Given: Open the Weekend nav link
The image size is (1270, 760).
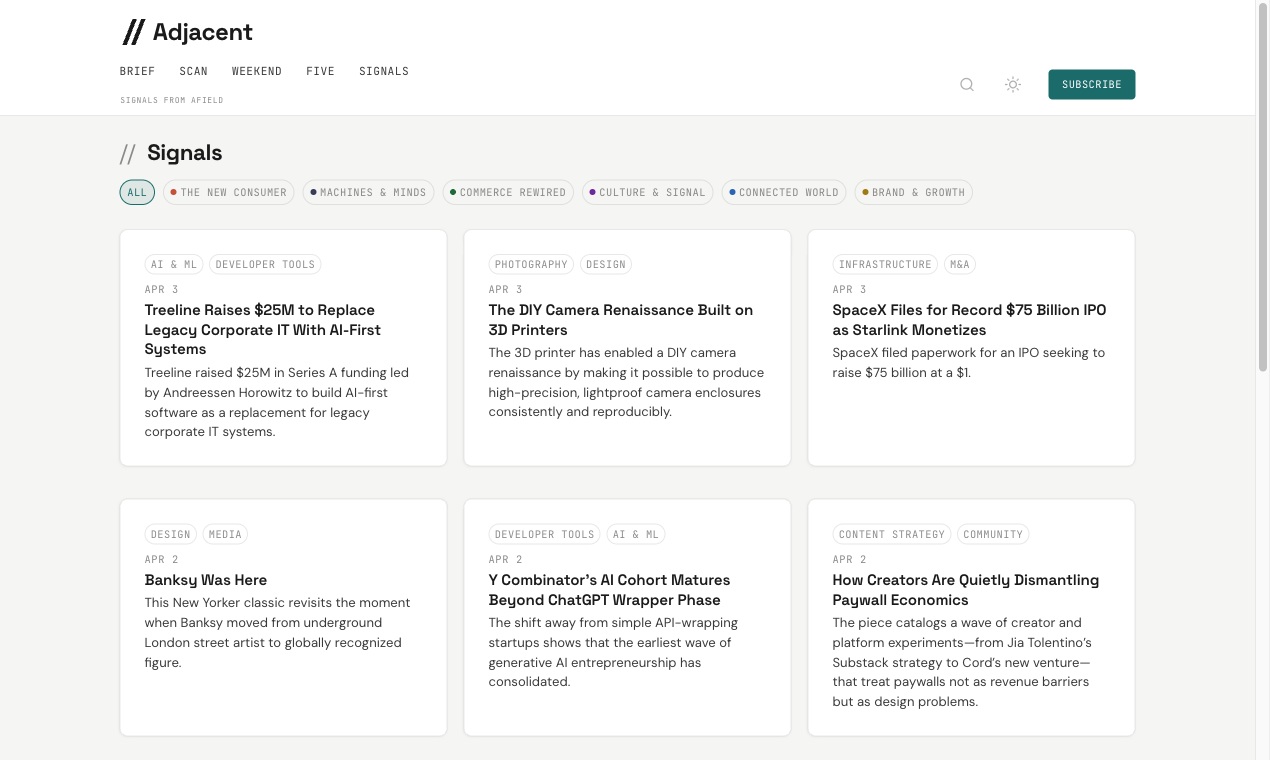Looking at the screenshot, I should point(257,71).
